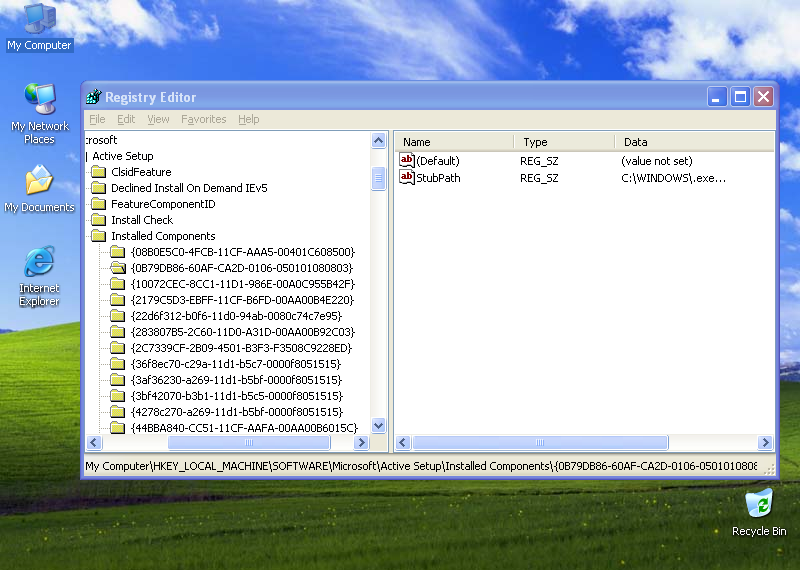This screenshot has height=570, width=800.
Task: Click folder icon of {08B0E5C0-4FCB-11CF-AAA5-00401C608500}
Action: [118, 252]
